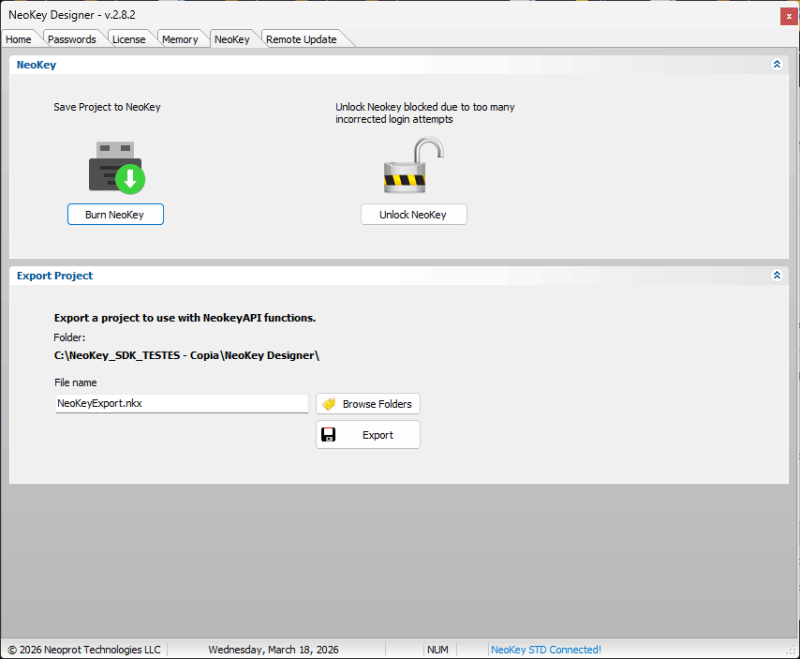
Task: Open the Remote Update tab
Action: (x=301, y=39)
